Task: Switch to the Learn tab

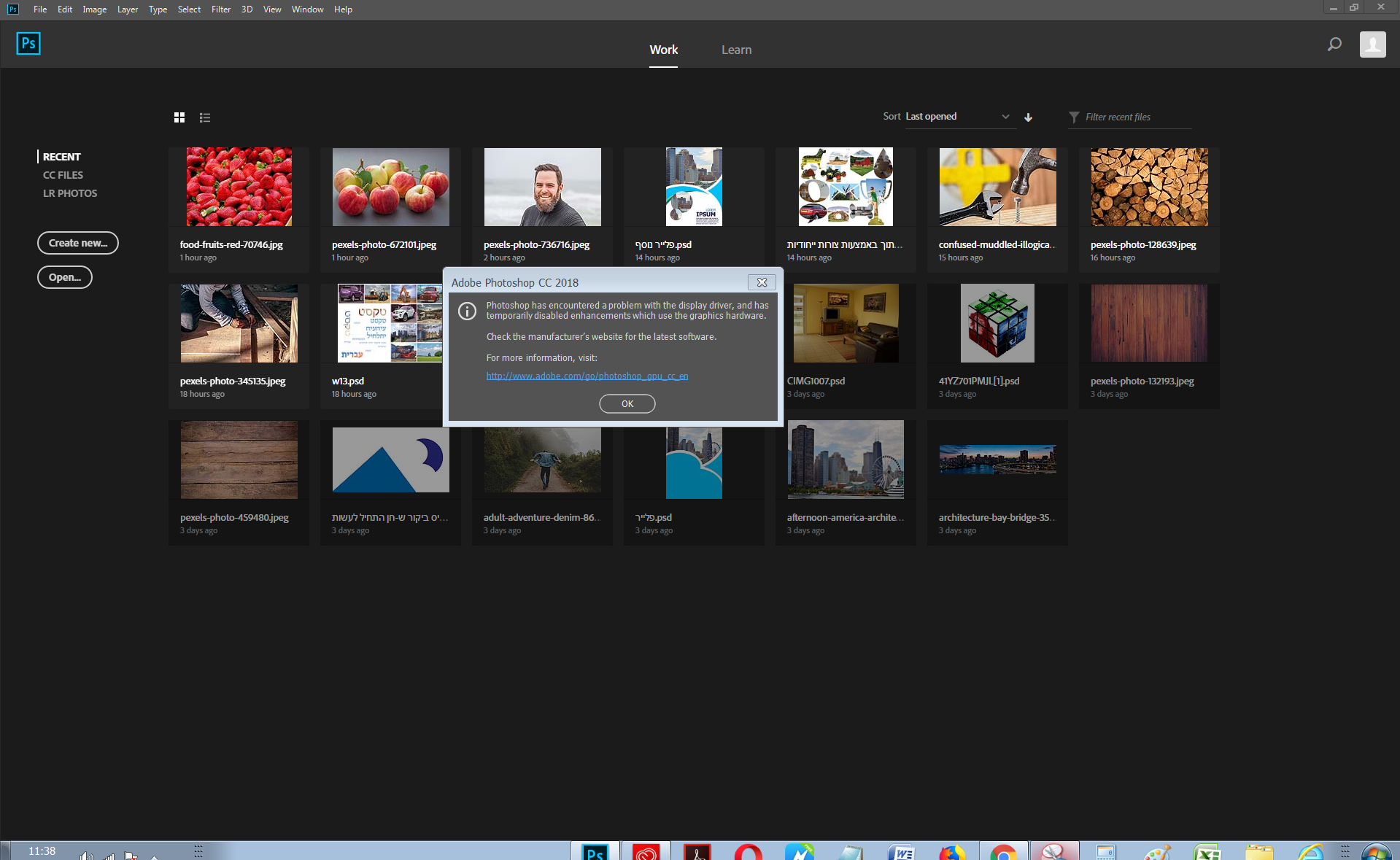Action: coord(737,50)
